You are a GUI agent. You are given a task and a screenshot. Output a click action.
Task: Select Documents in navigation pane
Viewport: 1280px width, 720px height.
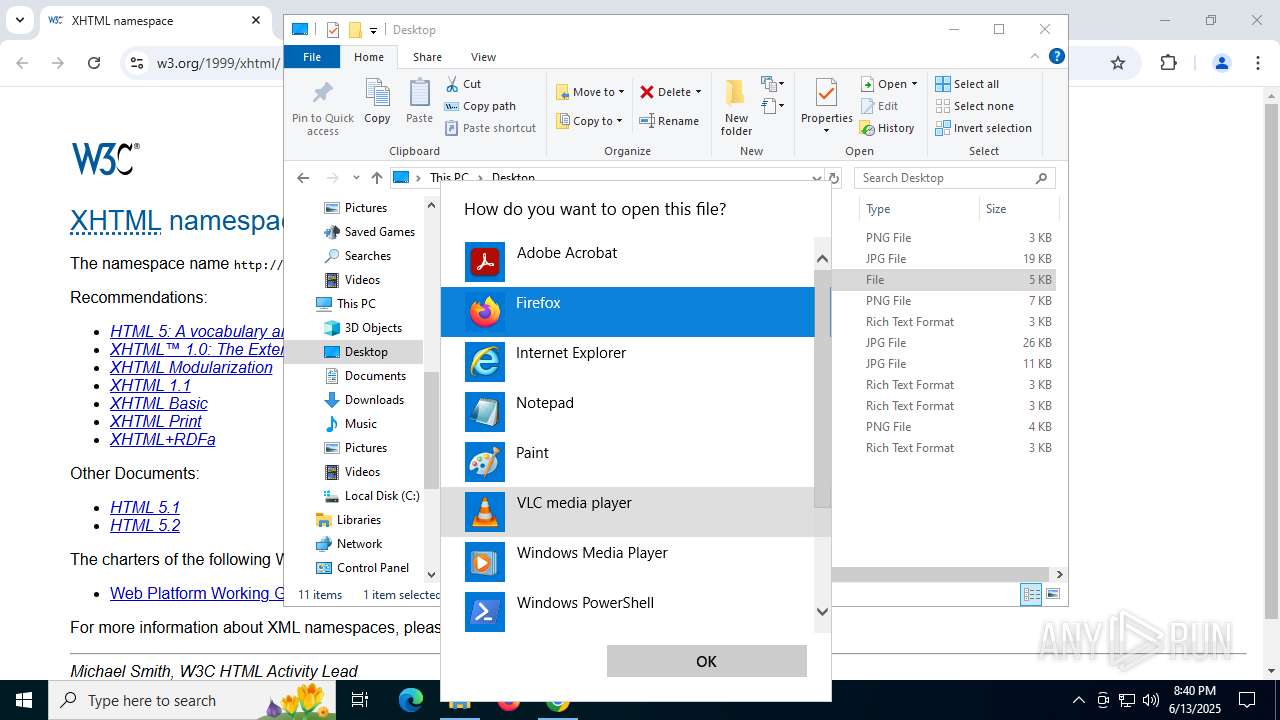(365, 376)
